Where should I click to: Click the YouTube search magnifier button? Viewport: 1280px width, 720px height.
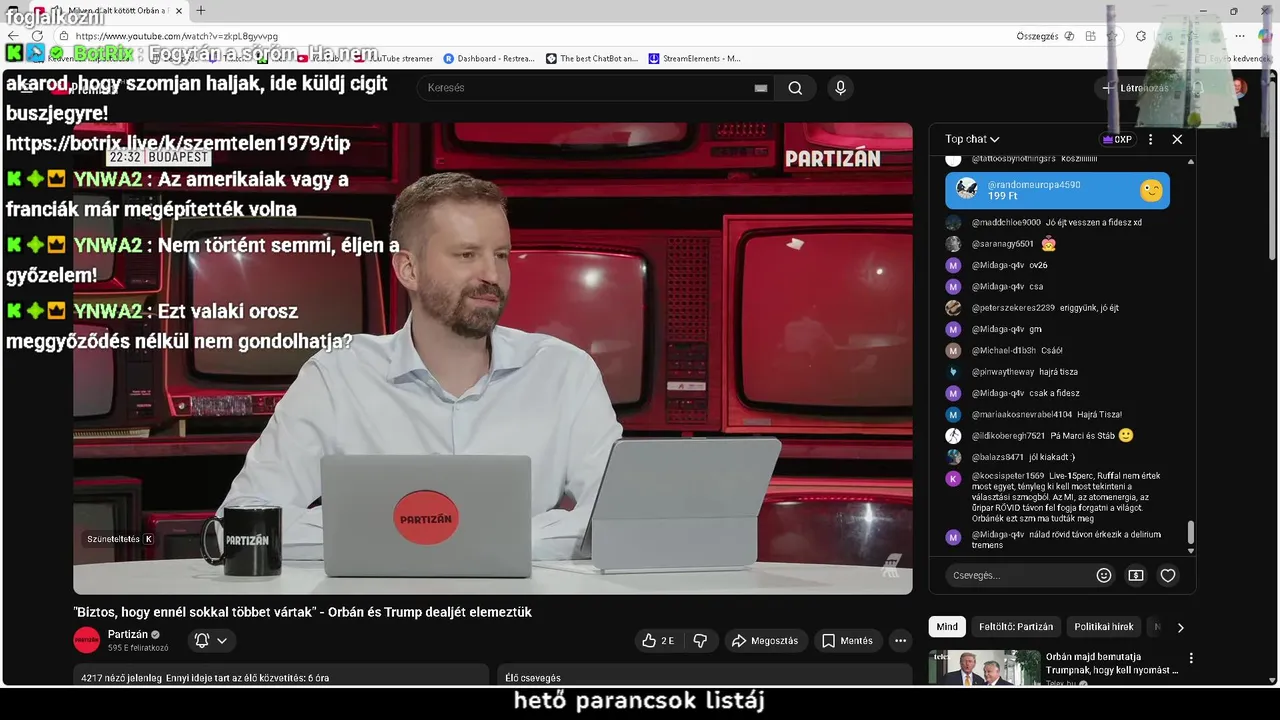pyautogui.click(x=795, y=88)
